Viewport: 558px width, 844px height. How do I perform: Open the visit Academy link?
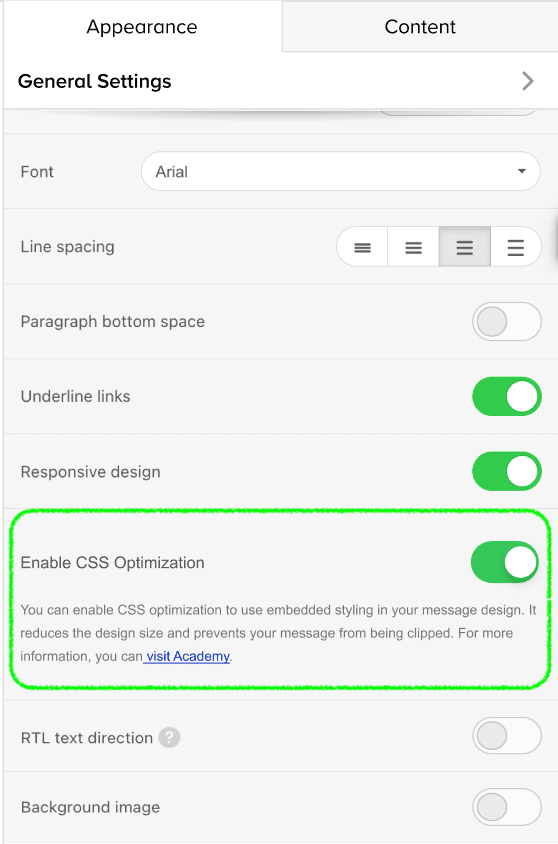click(x=188, y=656)
